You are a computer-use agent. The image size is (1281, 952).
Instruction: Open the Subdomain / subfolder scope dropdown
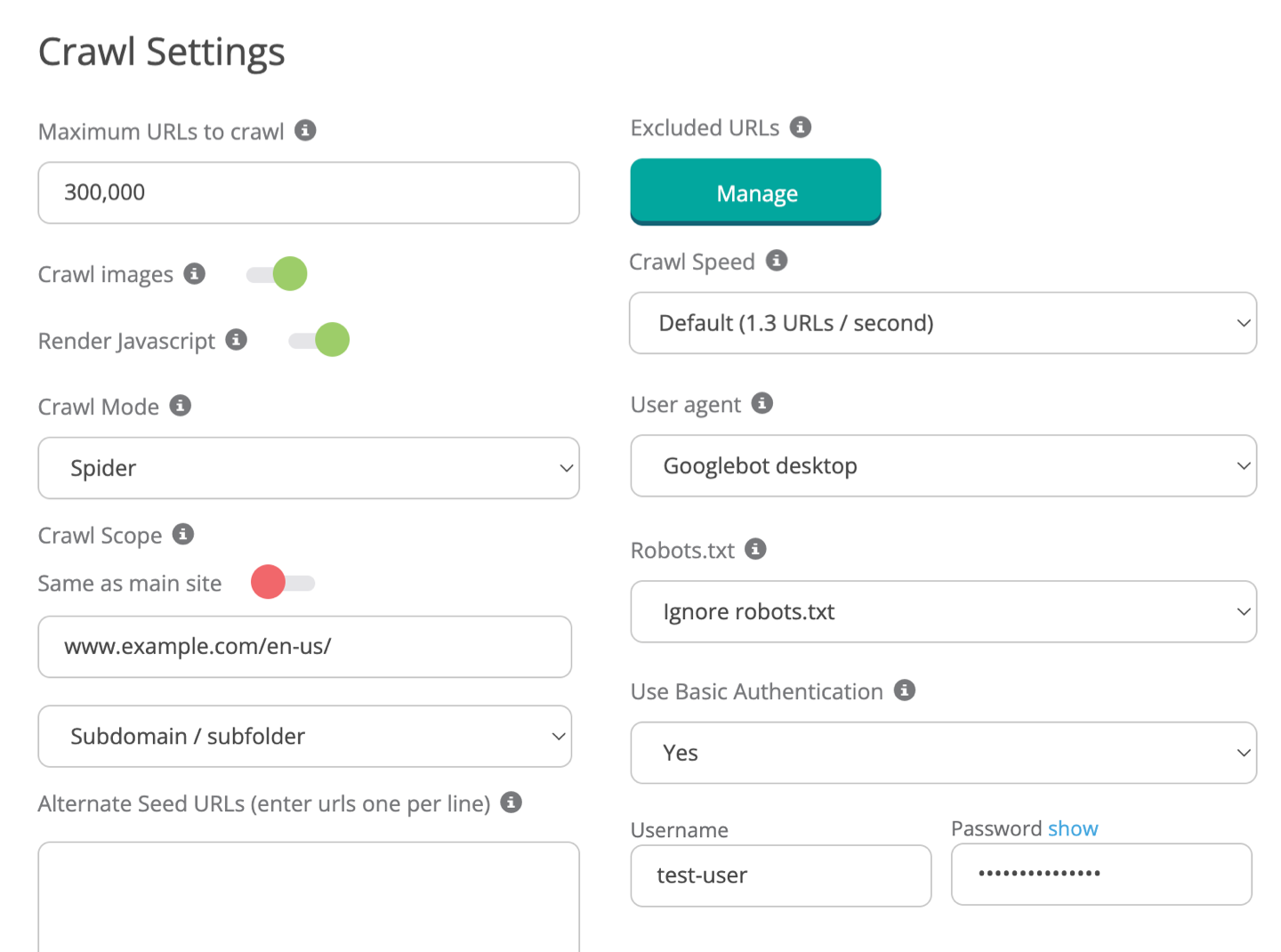[305, 737]
